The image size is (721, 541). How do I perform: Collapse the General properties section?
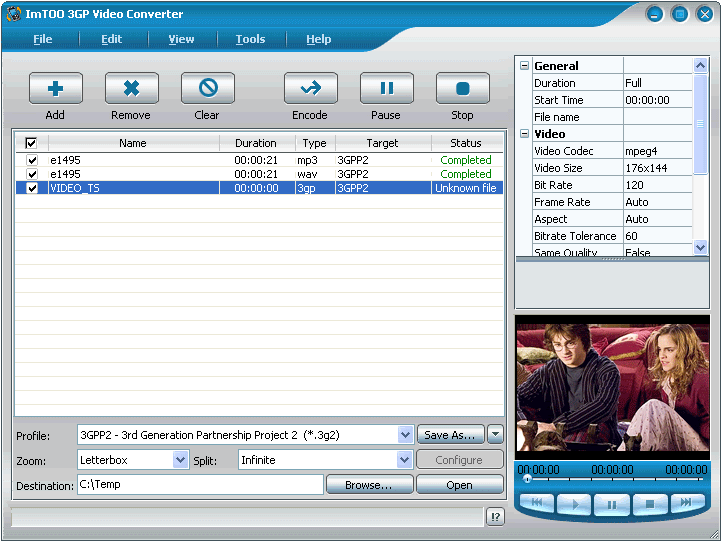(524, 66)
